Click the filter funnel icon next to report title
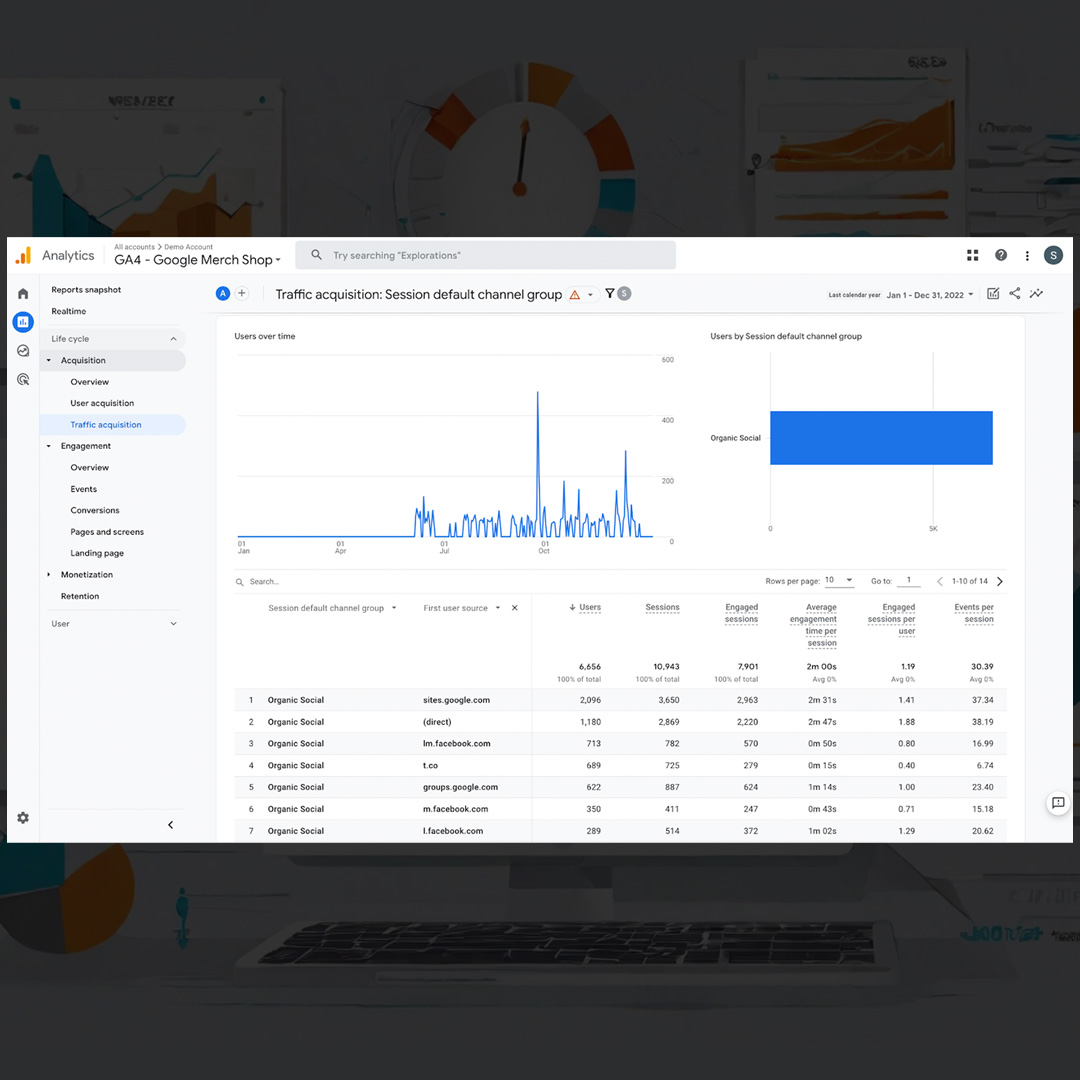 point(608,293)
